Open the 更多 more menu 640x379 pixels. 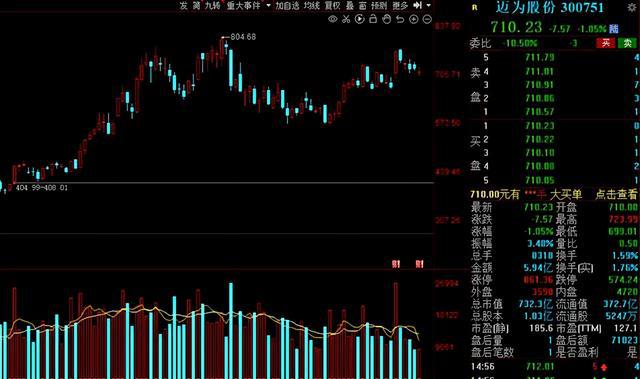point(400,5)
